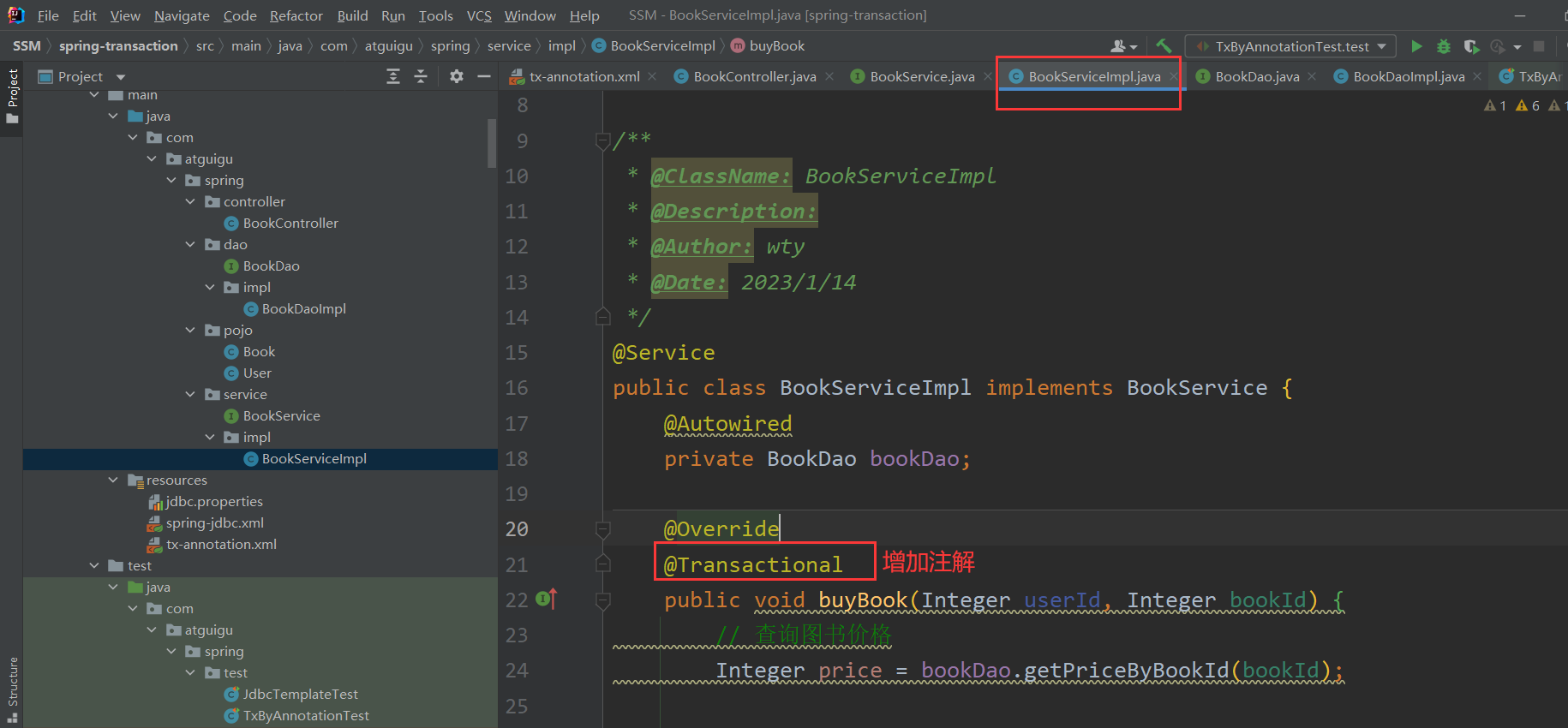Collapse the pojo folder
This screenshot has width=1568, height=728.
click(190, 330)
